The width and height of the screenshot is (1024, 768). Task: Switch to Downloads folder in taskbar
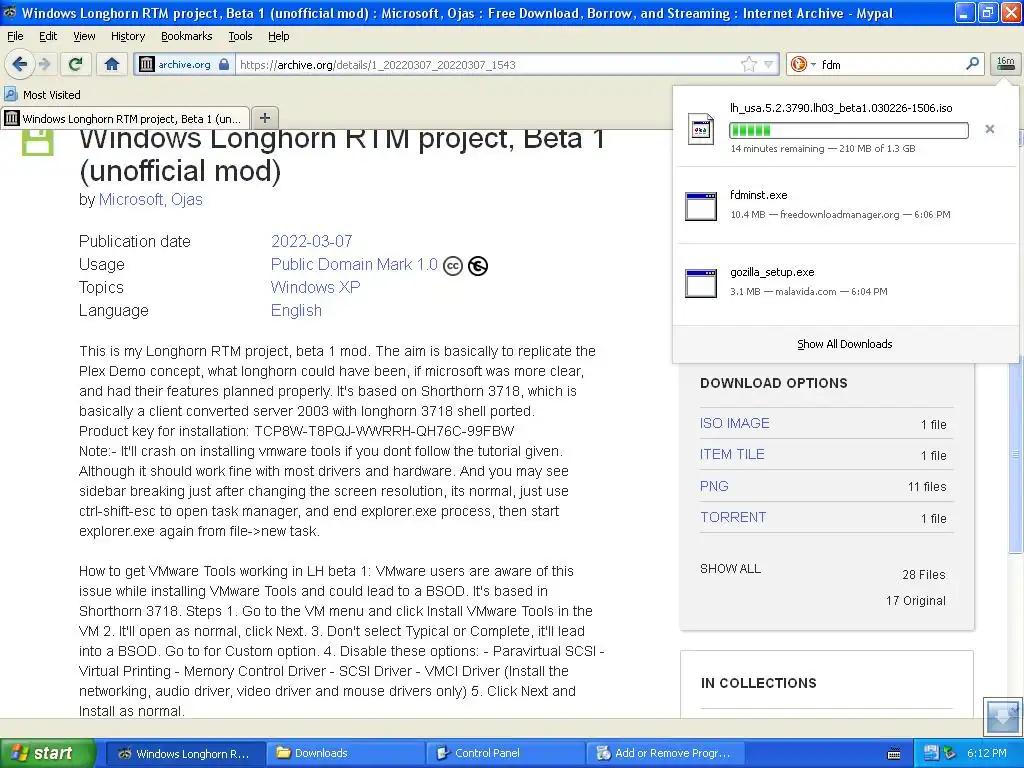345,753
